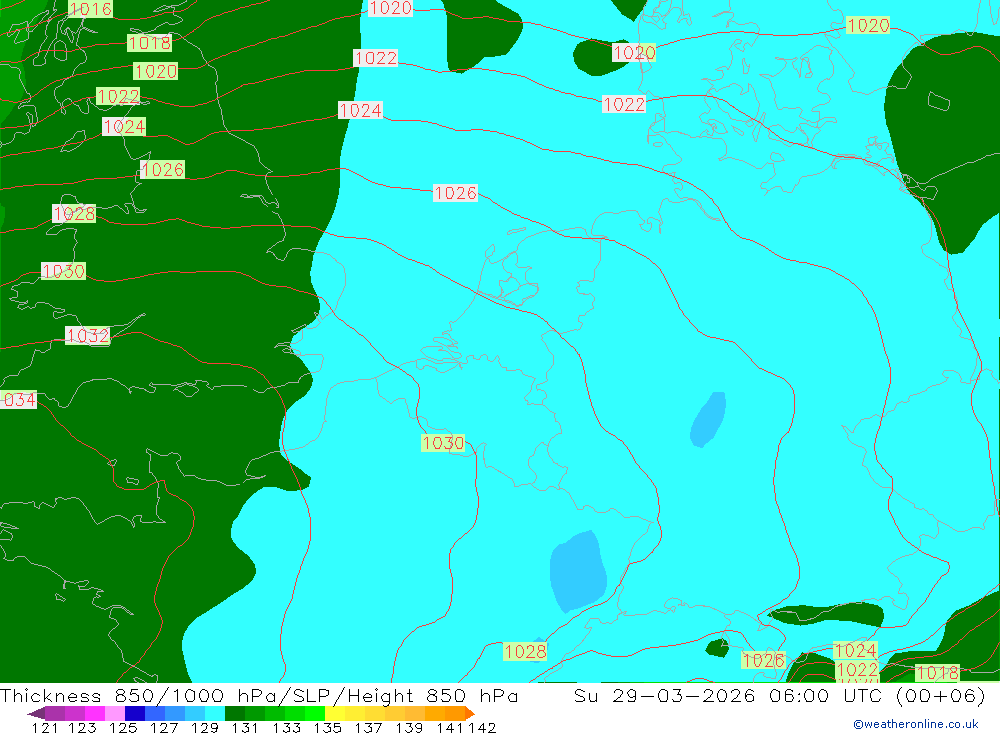The width and height of the screenshot is (1000, 733).
Task: Click the 06:00 UTC time text
Action: pos(825,695)
